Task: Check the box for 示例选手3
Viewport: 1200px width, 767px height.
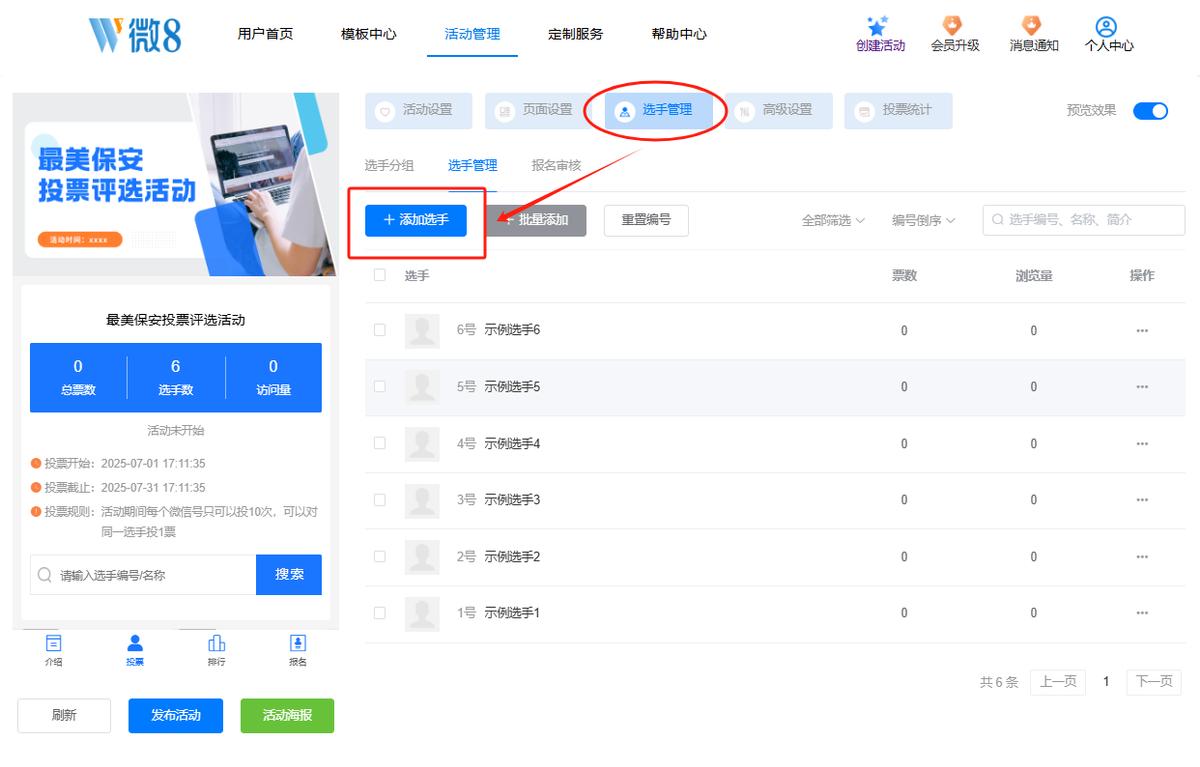Action: pyautogui.click(x=380, y=499)
